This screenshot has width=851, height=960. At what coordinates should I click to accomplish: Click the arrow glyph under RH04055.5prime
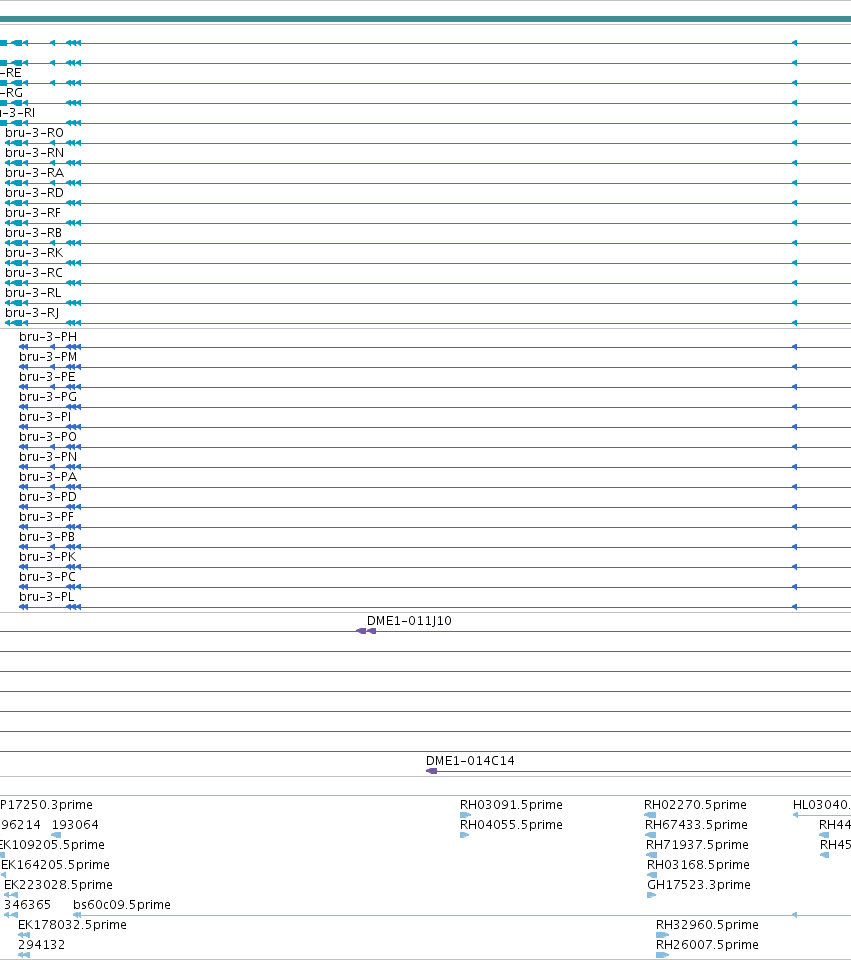[464, 835]
